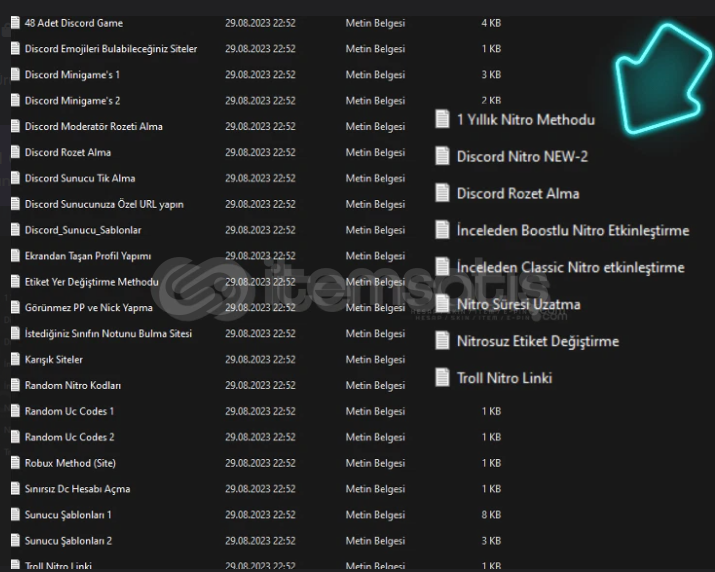Select İnceleden Boostlu Nitro Etkinleştirme label
715x572 pixels.
(x=573, y=230)
